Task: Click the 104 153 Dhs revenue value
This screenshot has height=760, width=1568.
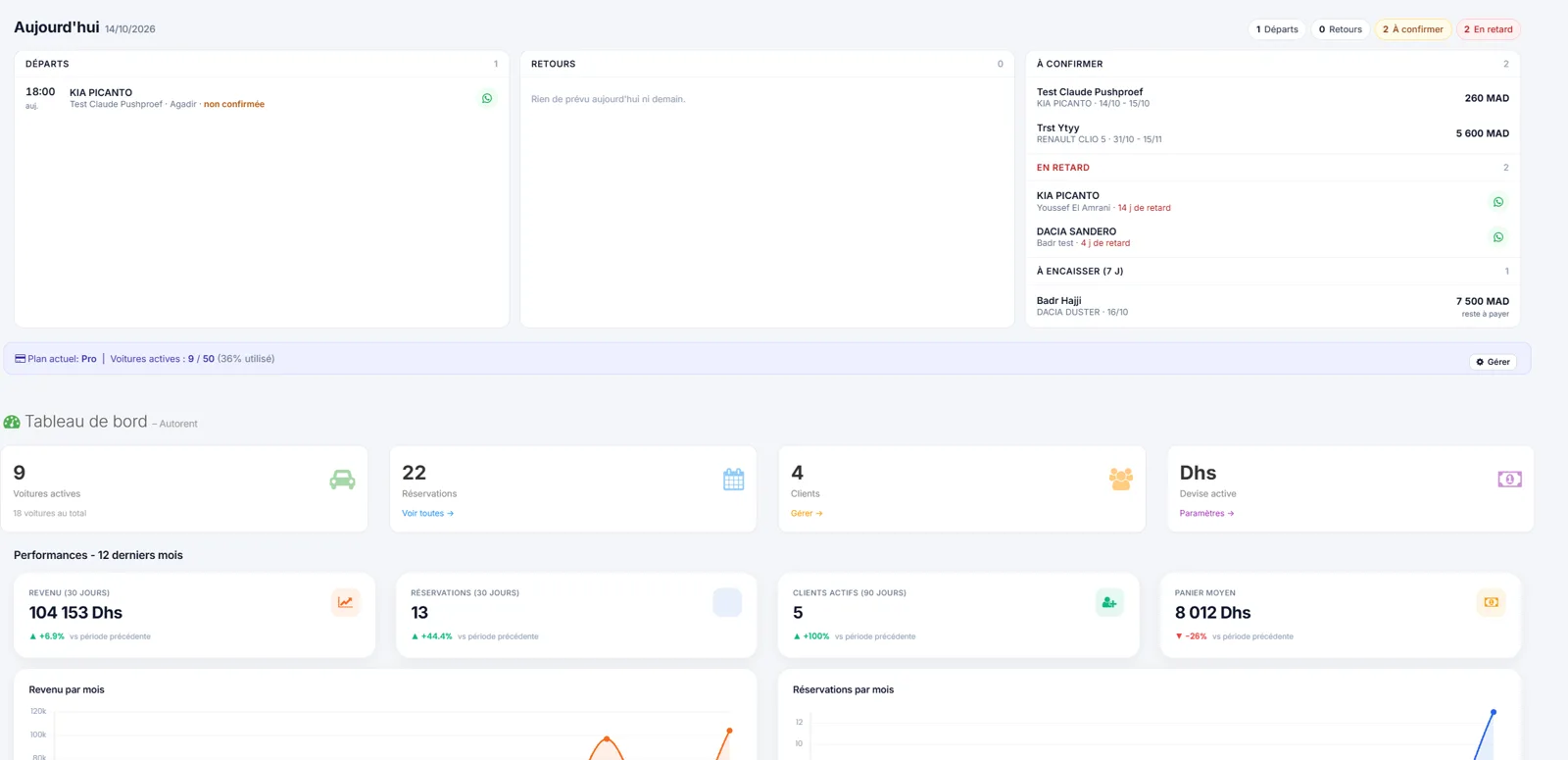Action: [75, 613]
